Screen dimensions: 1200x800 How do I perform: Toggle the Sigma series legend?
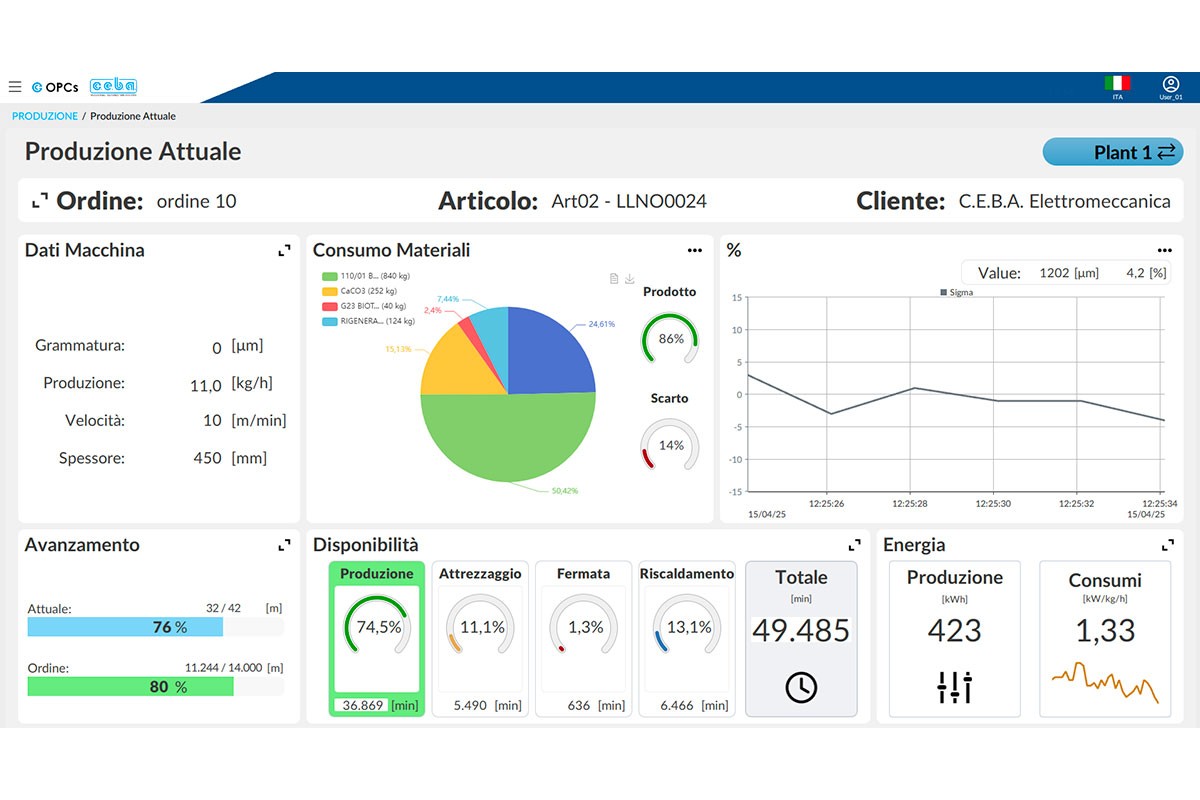957,292
